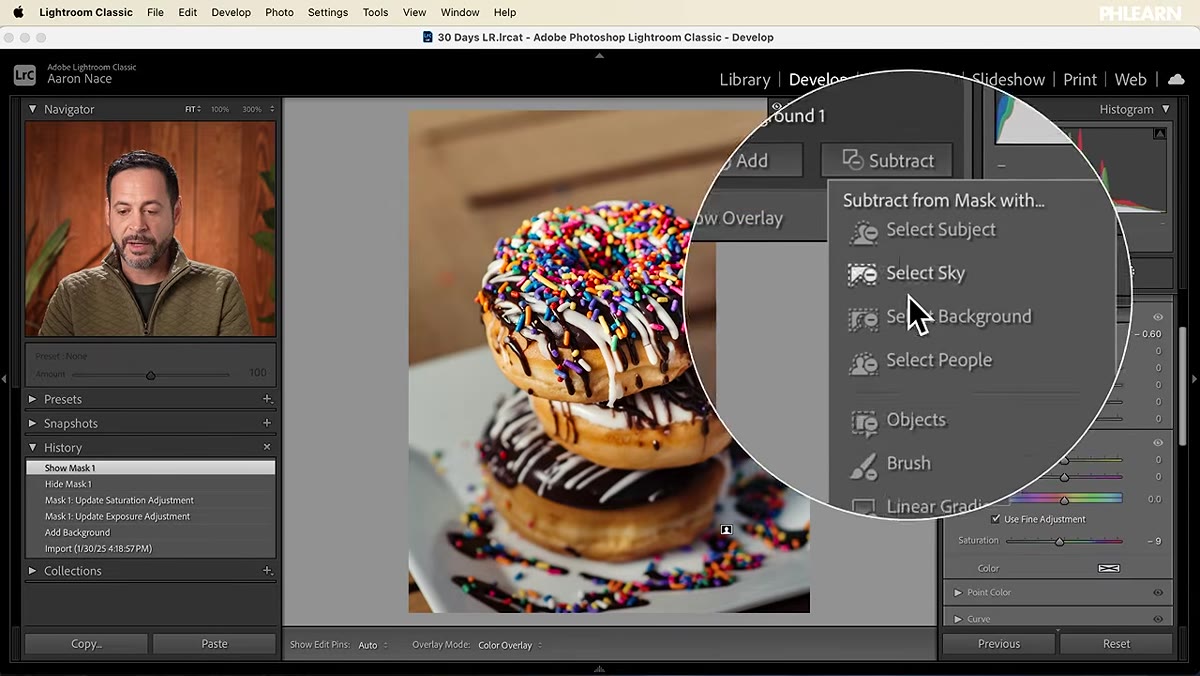Expand the Collections panel
1200x676 pixels.
(x=32, y=571)
